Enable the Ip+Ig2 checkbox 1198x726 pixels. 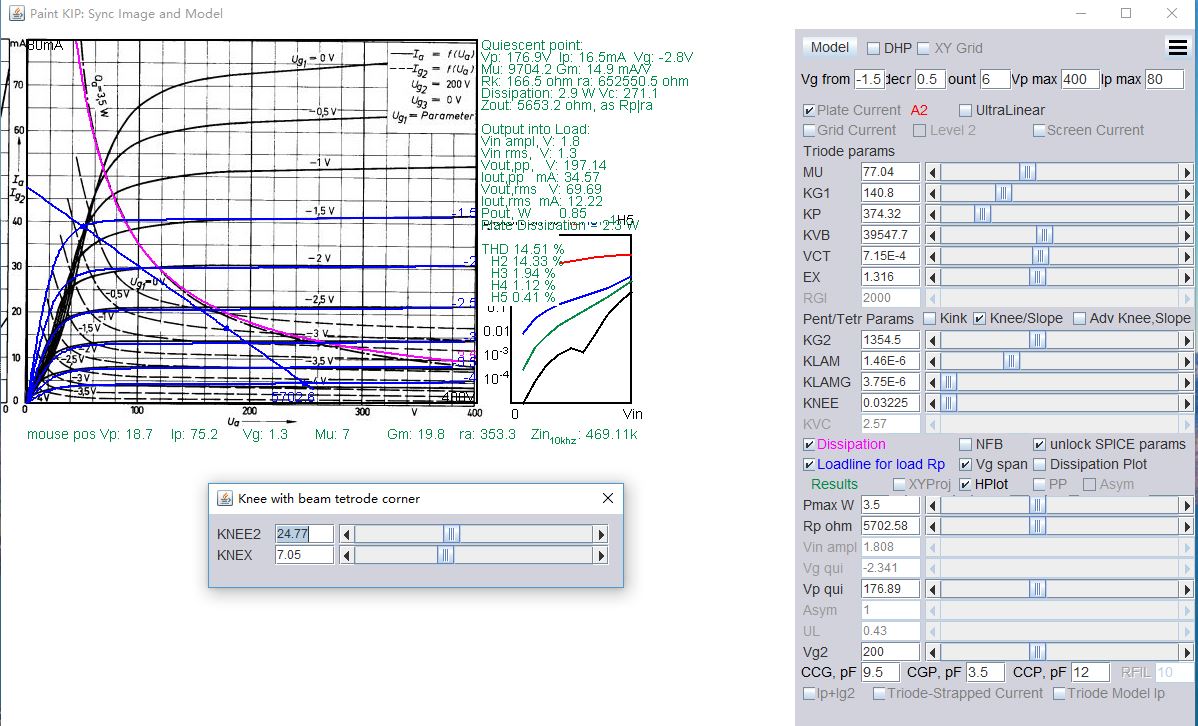click(809, 693)
